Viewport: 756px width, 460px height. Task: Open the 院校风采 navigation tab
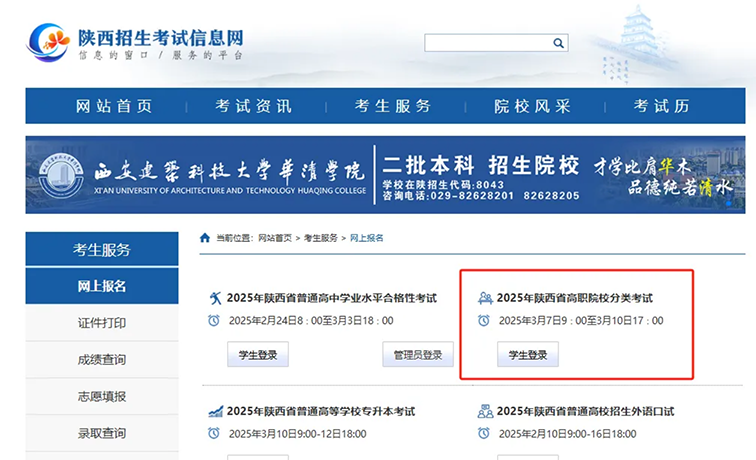(532, 106)
